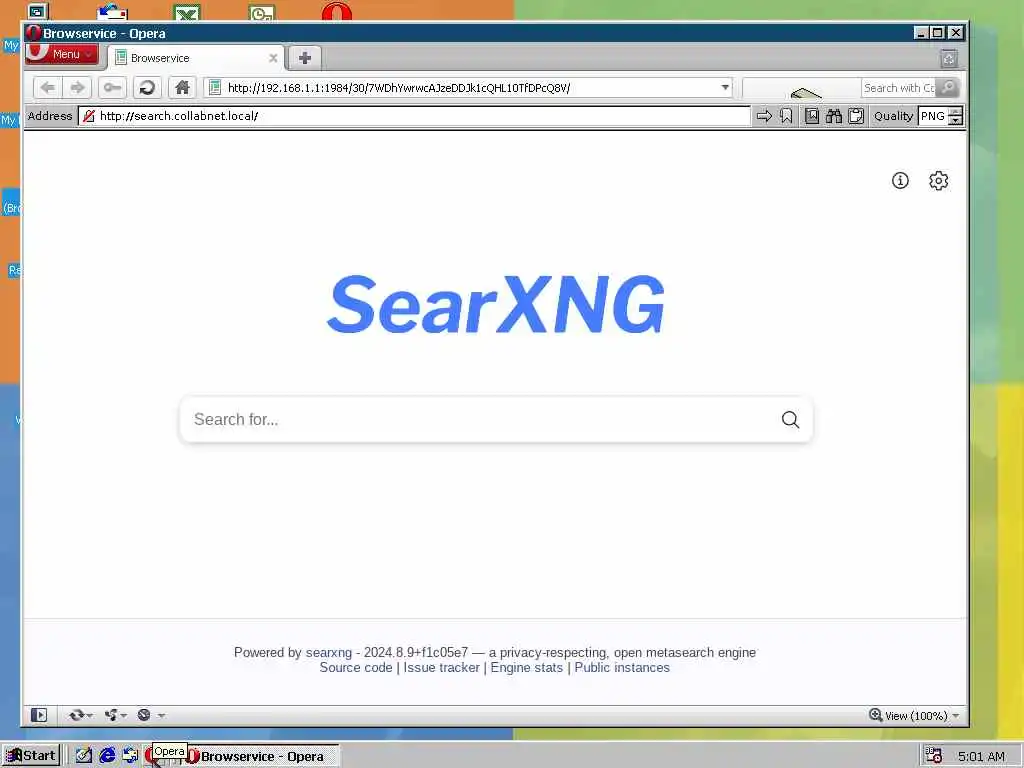Click the system tray scheduler icon
The width and height of the screenshot is (1024, 768).
933,756
